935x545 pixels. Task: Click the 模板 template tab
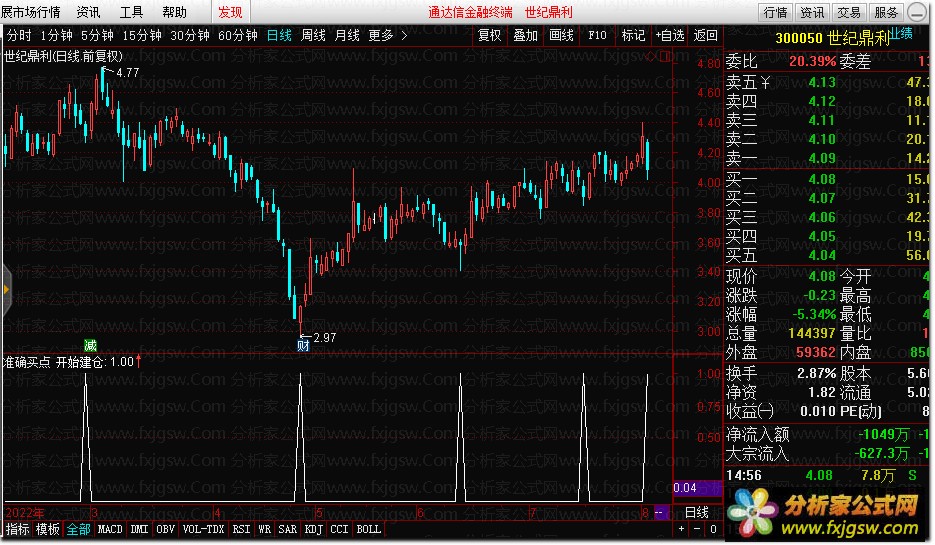tap(47, 529)
